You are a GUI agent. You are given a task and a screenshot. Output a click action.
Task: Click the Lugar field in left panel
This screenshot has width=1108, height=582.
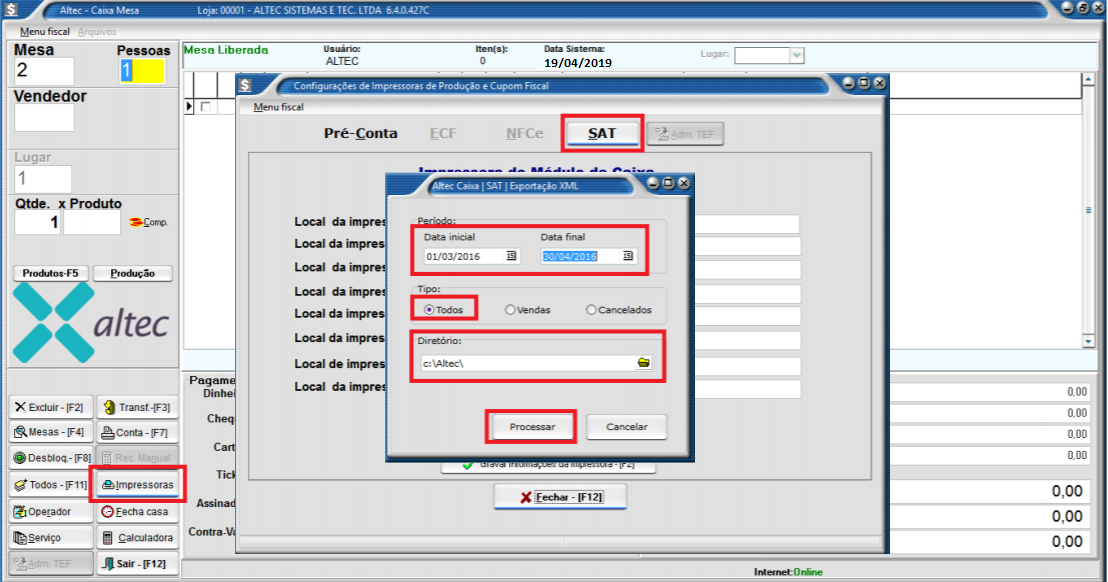point(42,179)
